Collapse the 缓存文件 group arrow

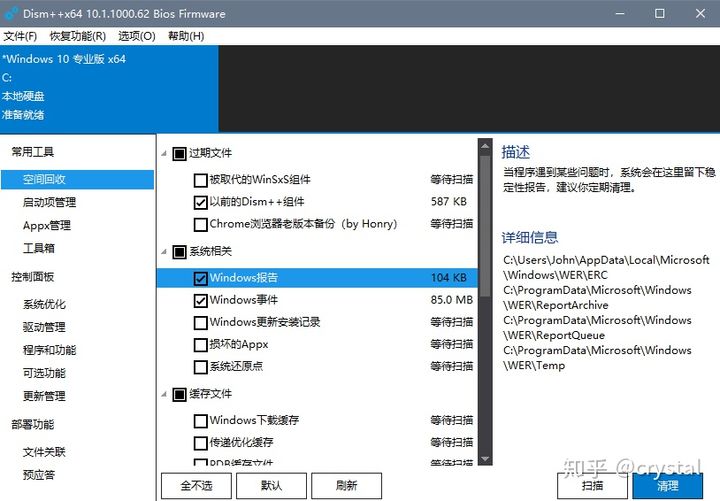[x=164, y=394]
